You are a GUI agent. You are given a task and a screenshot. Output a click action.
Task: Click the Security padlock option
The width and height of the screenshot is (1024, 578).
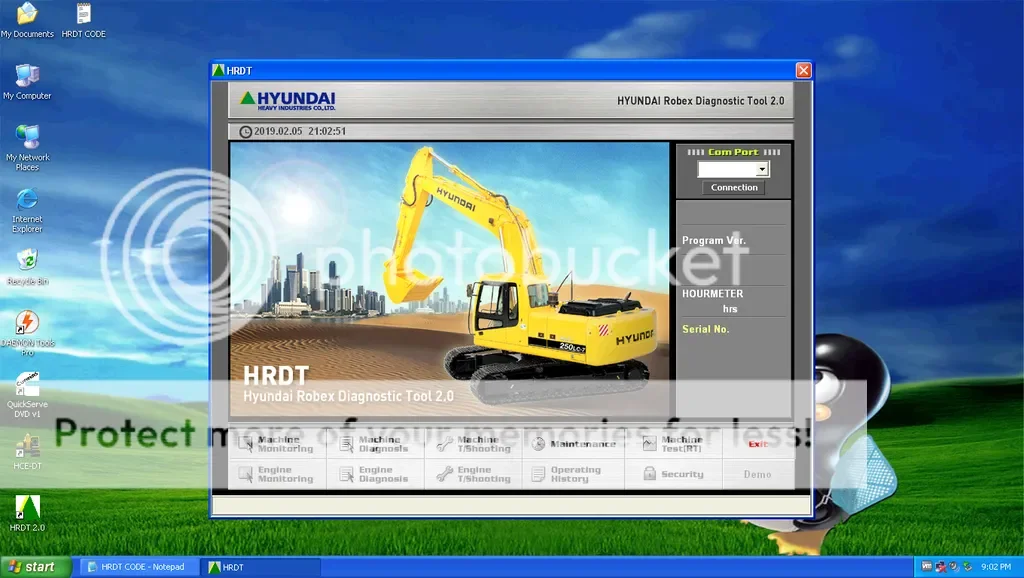click(673, 474)
